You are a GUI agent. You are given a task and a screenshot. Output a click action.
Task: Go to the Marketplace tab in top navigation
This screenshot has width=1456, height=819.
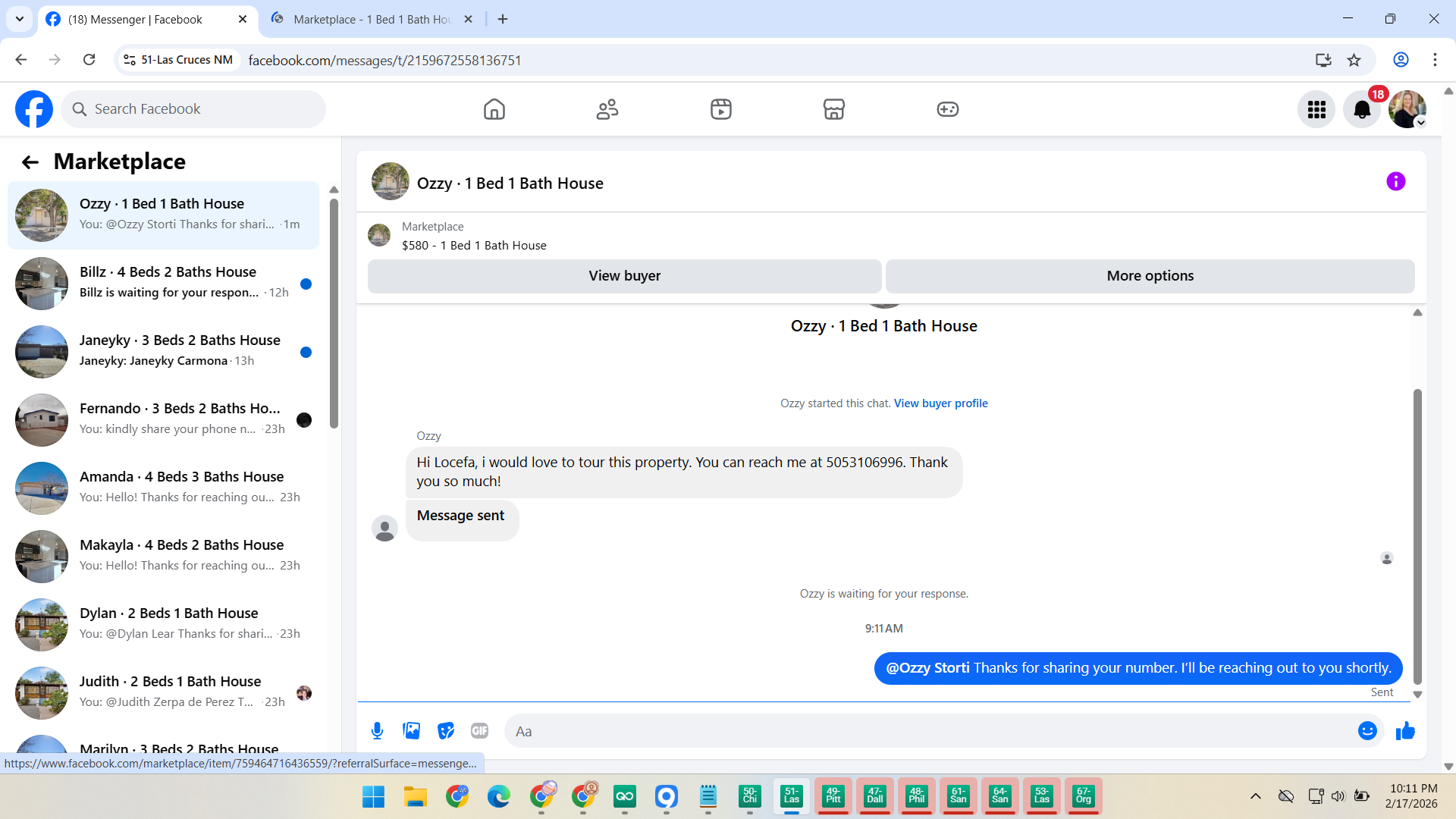click(834, 110)
